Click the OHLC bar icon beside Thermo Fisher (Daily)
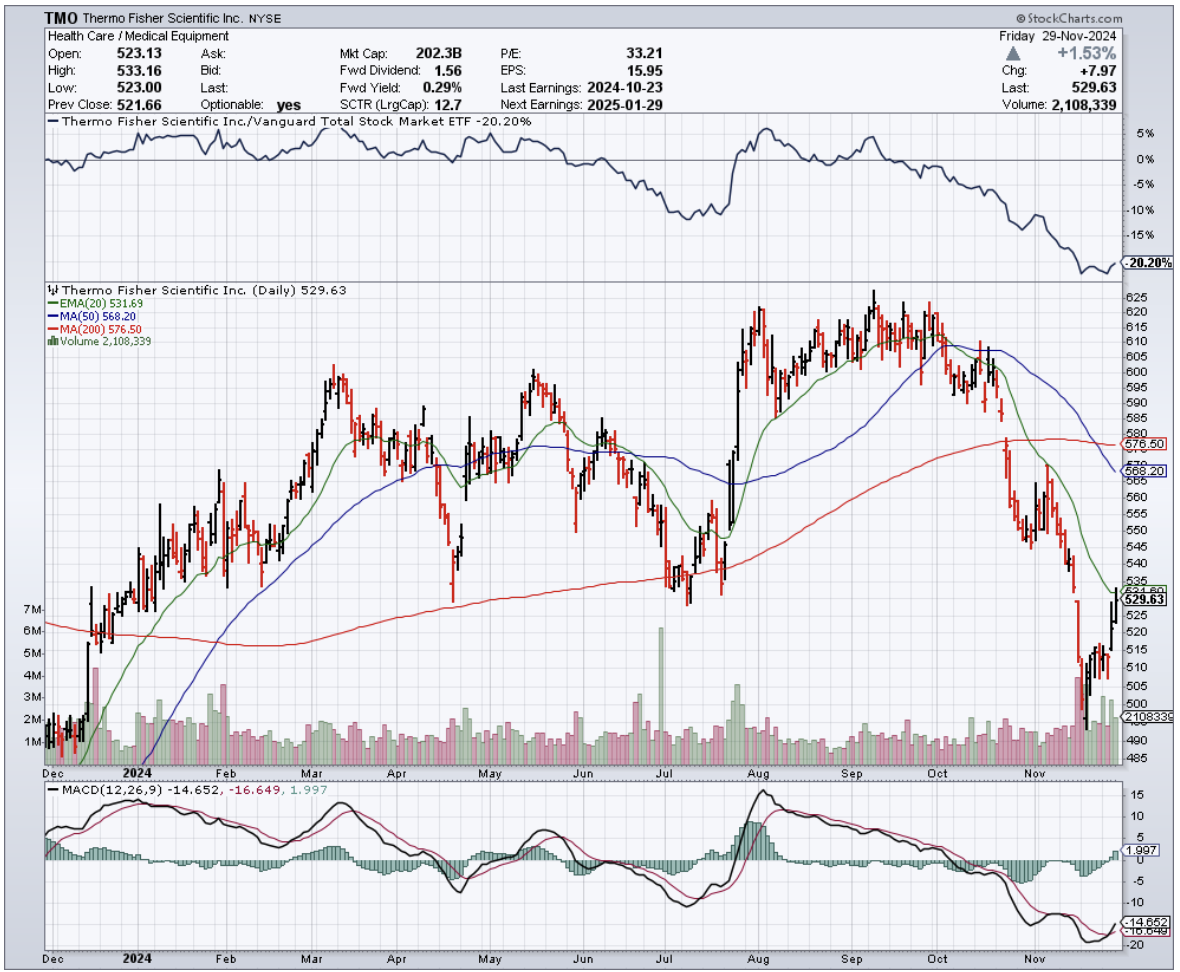 [x=53, y=291]
